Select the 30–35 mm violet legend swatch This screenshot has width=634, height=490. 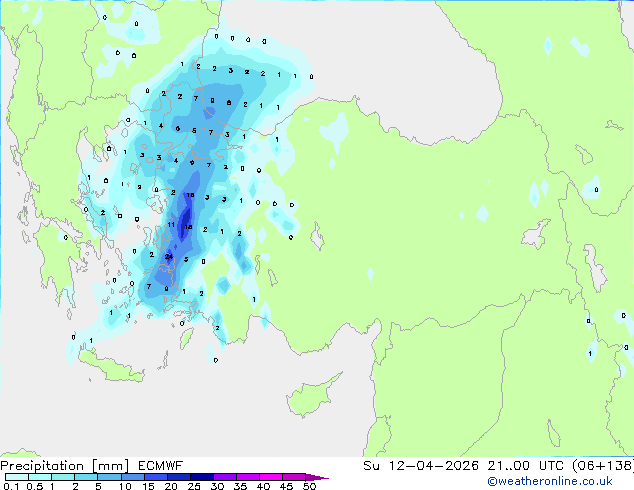[x=225, y=477]
